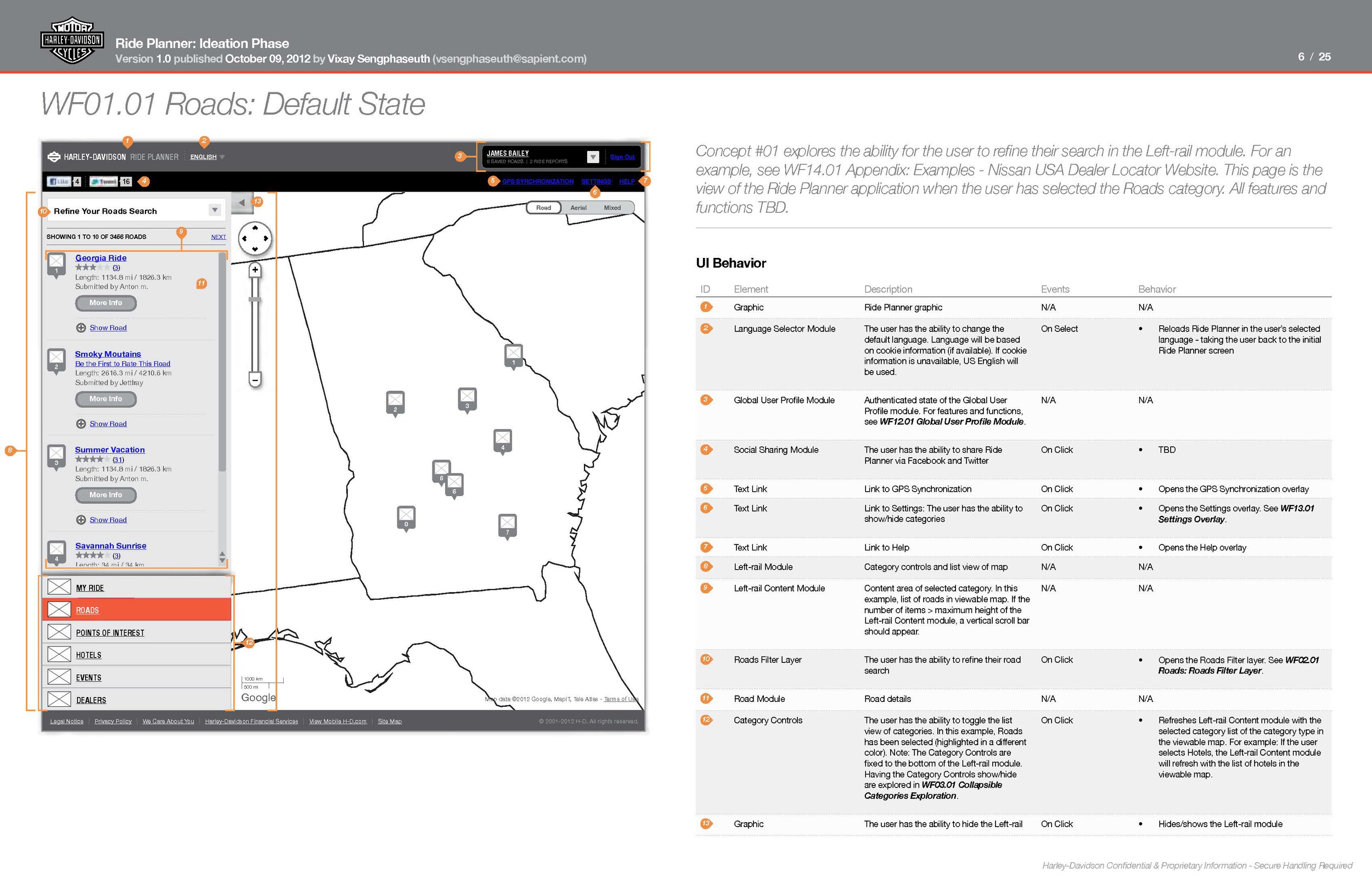Click the Facebook Like button
1372x888 pixels.
[x=59, y=182]
